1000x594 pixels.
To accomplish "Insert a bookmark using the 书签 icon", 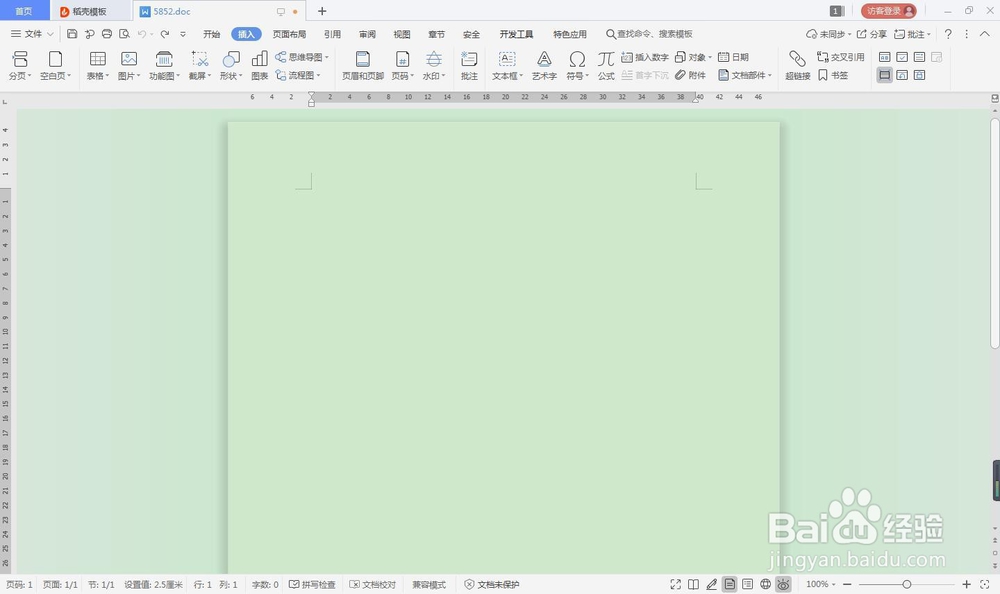I will (x=834, y=74).
